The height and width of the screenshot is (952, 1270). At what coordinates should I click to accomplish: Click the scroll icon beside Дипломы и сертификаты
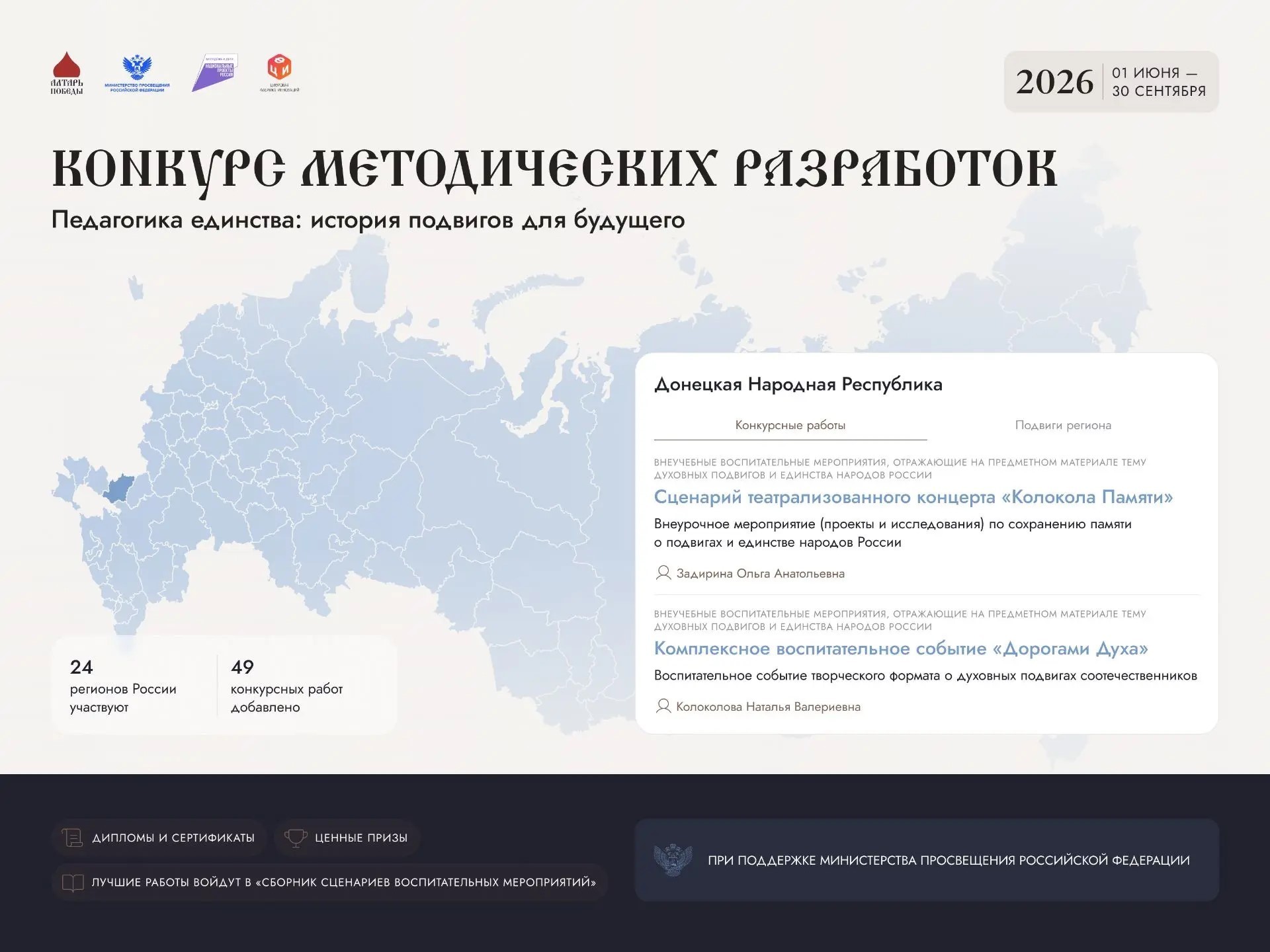tap(72, 838)
